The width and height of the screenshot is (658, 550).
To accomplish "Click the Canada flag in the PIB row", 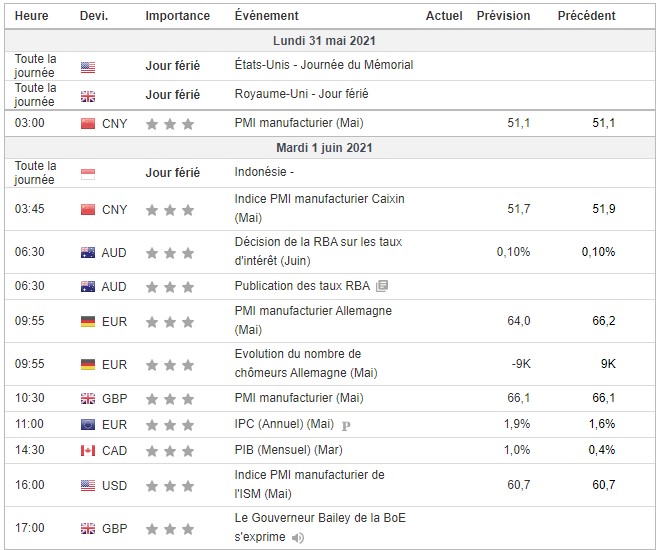I will [88, 451].
